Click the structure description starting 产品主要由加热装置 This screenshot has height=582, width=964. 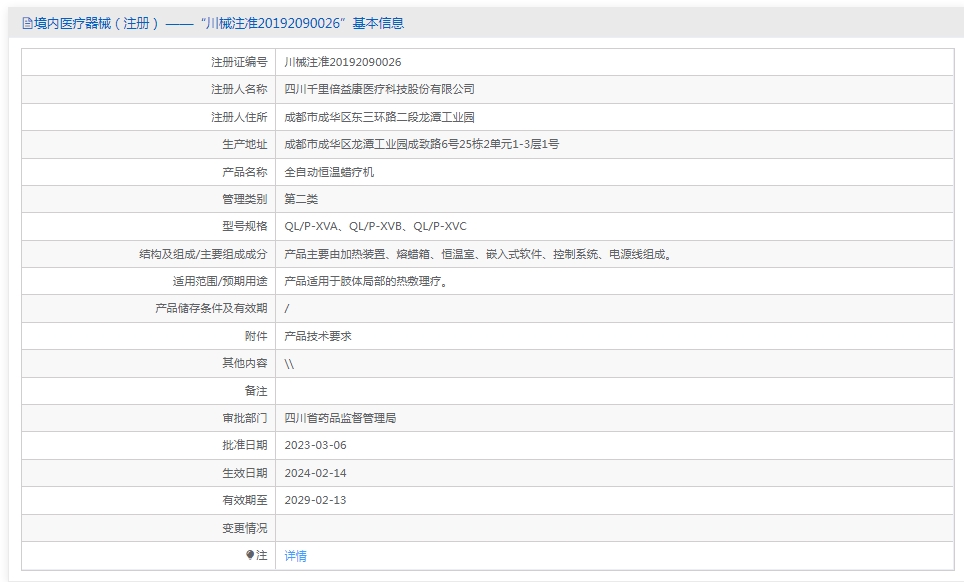tap(480, 254)
